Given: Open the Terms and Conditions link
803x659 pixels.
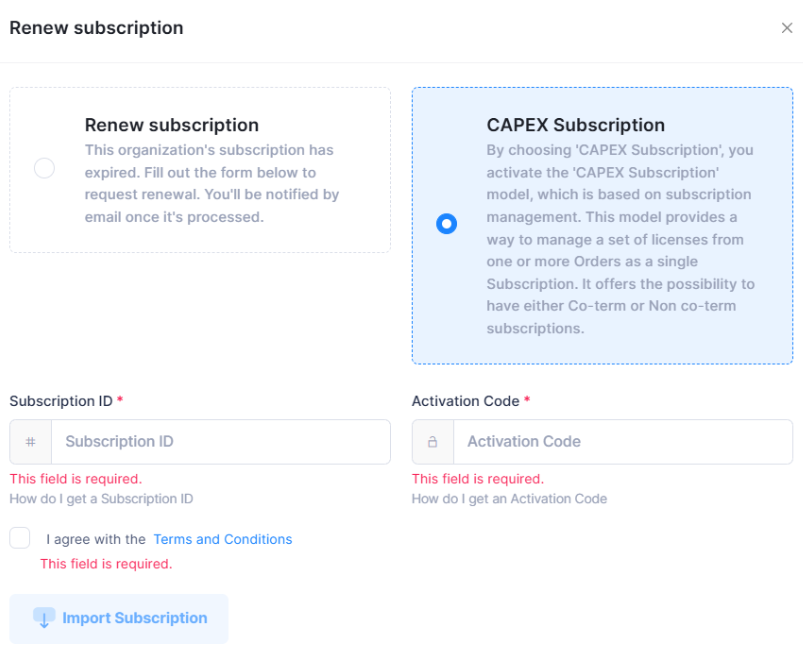Looking at the screenshot, I should click(223, 539).
